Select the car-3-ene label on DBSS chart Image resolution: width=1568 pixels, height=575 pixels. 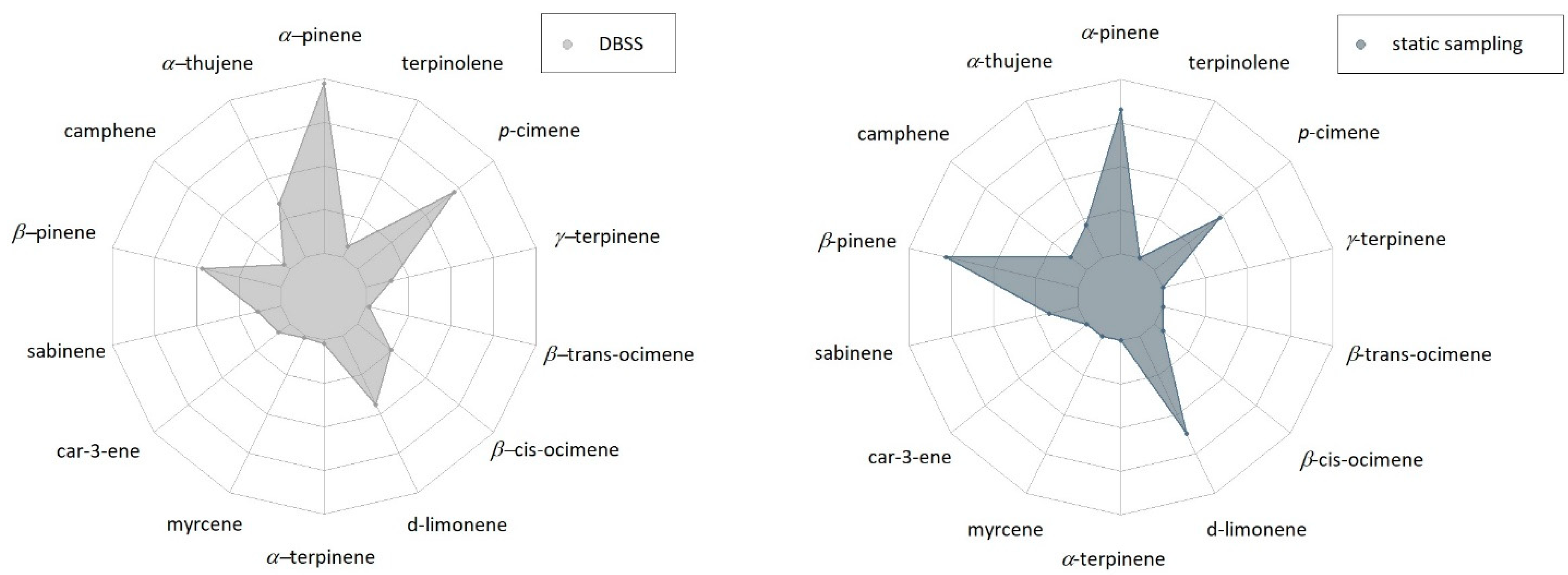click(98, 451)
